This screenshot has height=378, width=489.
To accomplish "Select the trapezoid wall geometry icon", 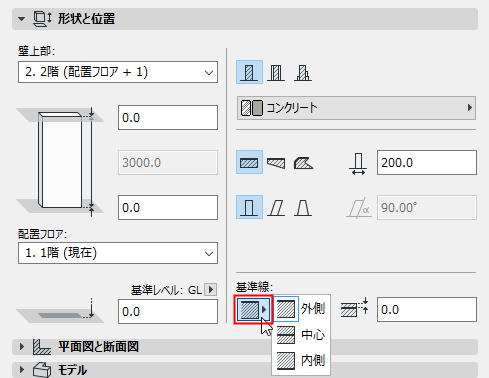I will click(x=276, y=163).
